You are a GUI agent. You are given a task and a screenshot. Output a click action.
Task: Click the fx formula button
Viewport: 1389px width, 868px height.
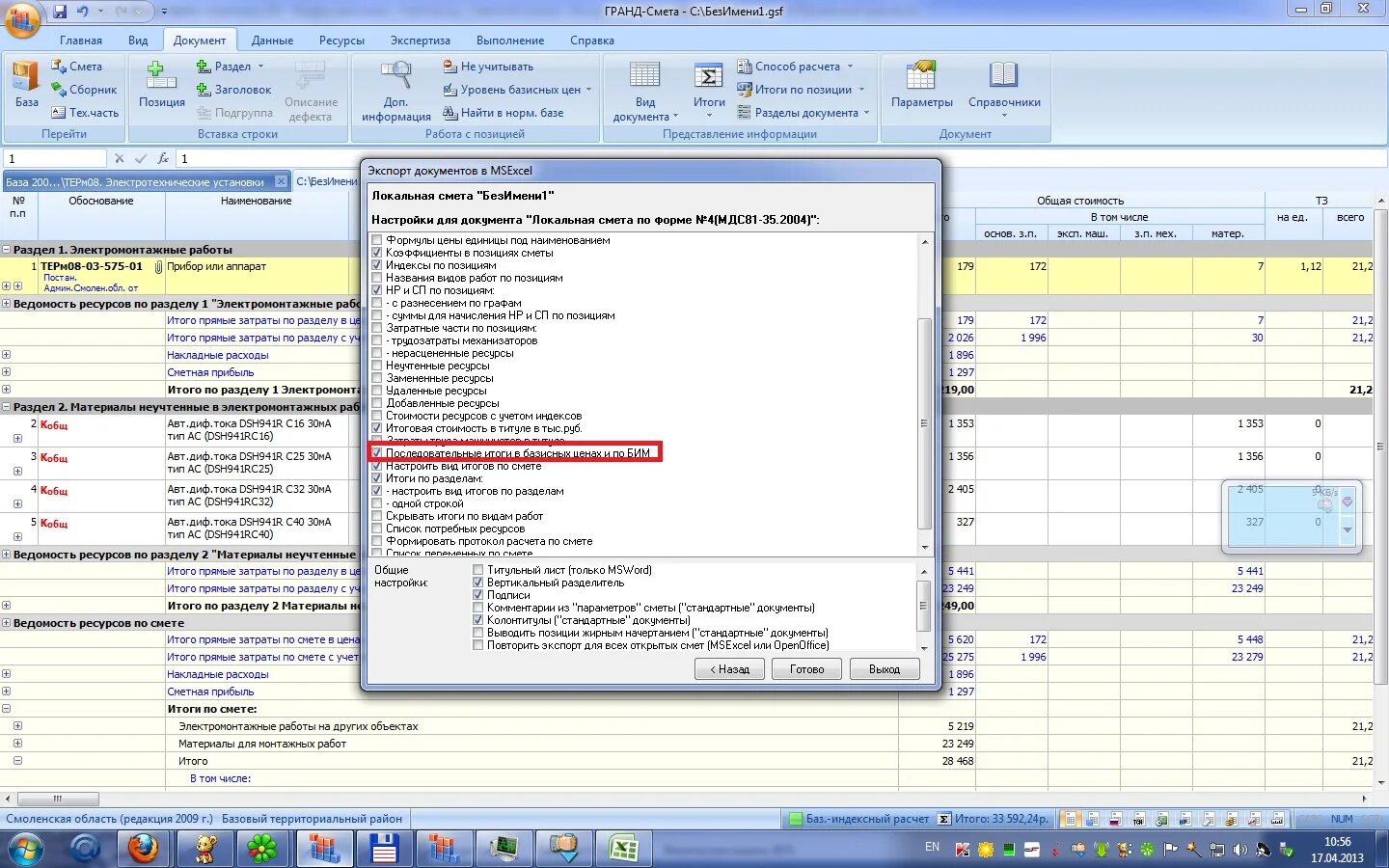coord(164,158)
